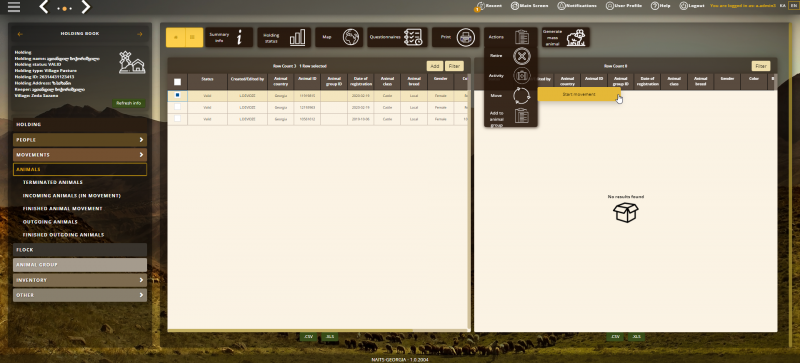Open Questionnaires checklist button
The image size is (800, 363).
397,37
